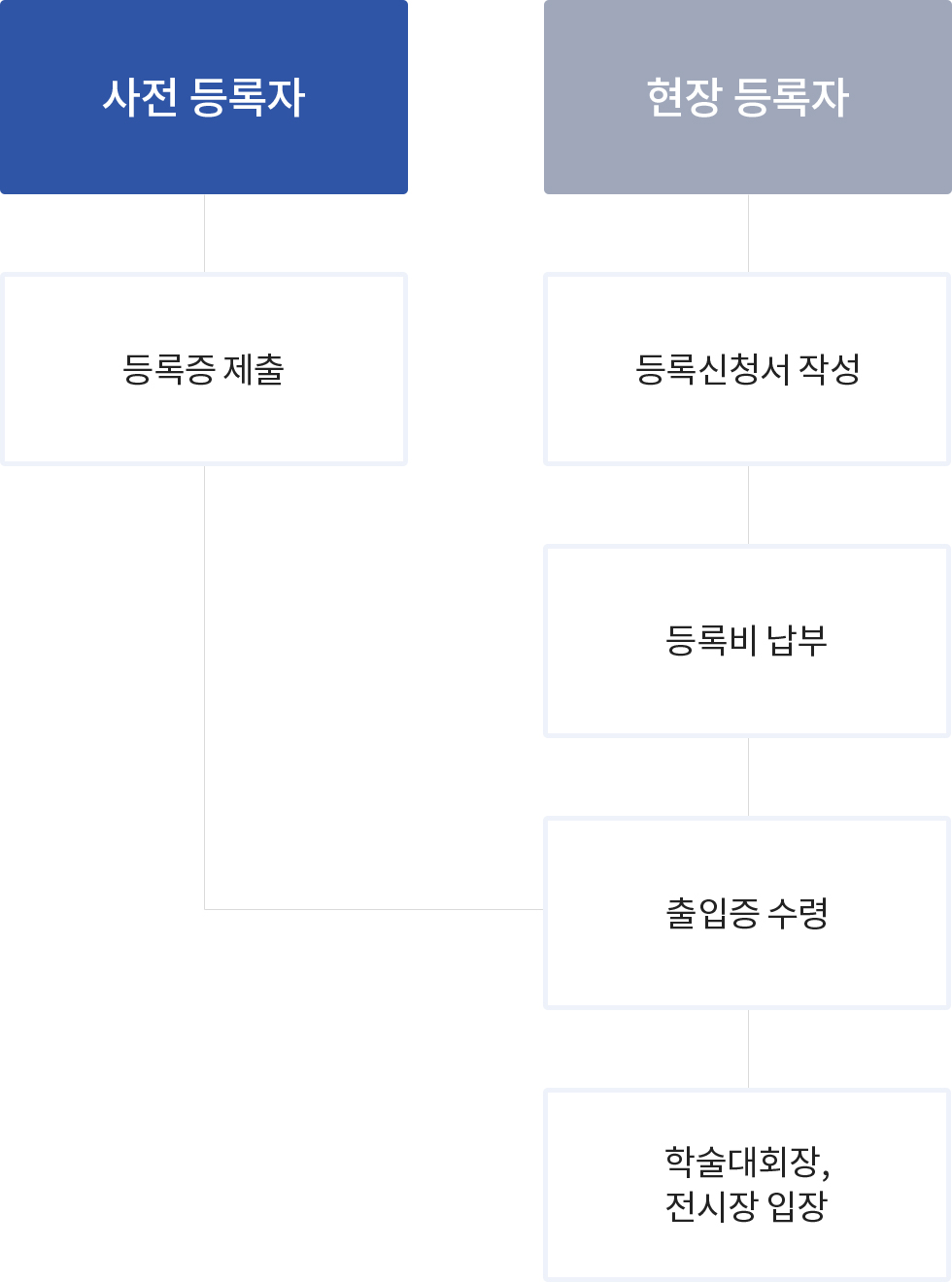Click horizontal line leading into 출입증 수령
952x1282 pixels.
374,909
